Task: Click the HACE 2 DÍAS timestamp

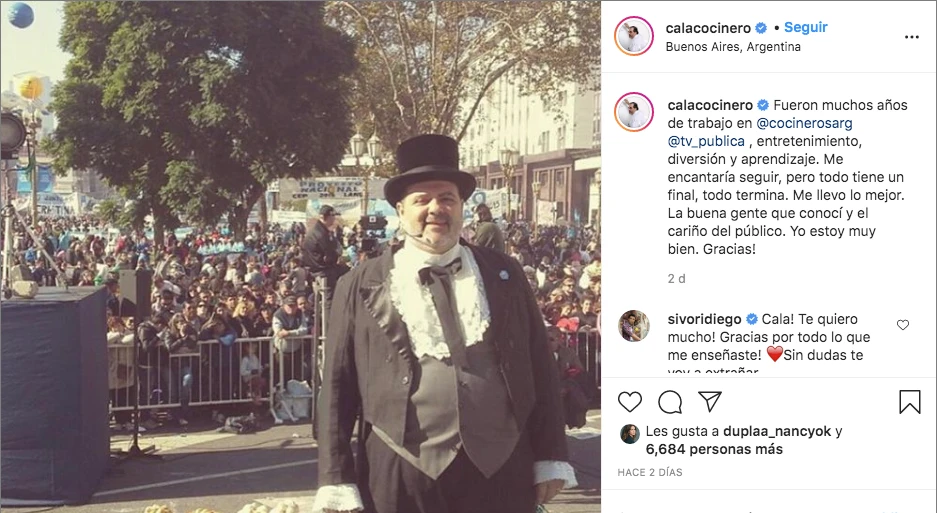Action: coord(650,472)
